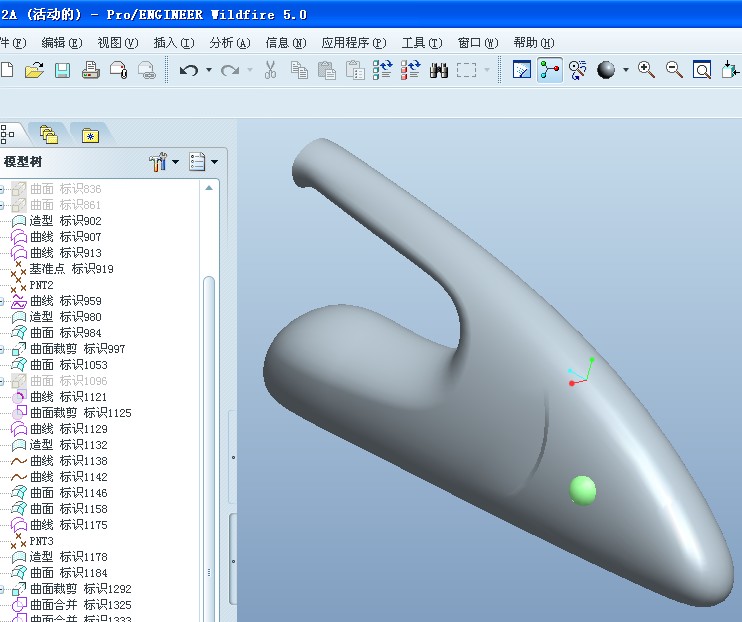Select 曲面裁剪 标识1125 in model tree
This screenshot has height=622, width=742.
(71, 413)
